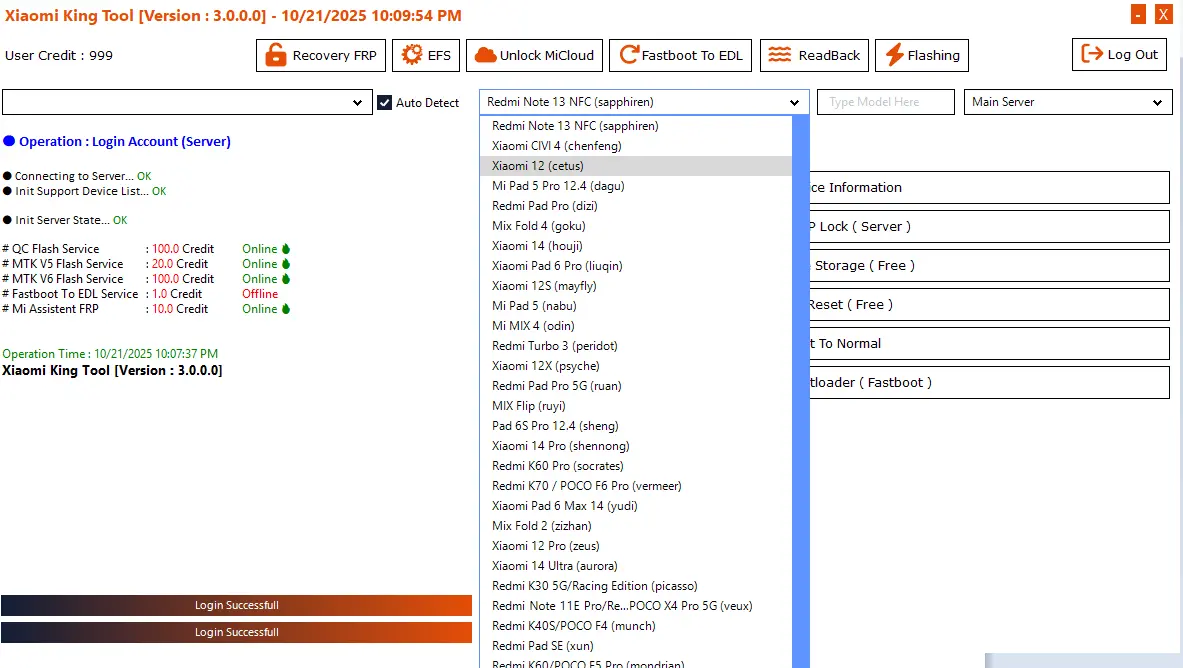Screen dimensions: 1183x668
Task: Click the Device Information button
Action: [989, 187]
